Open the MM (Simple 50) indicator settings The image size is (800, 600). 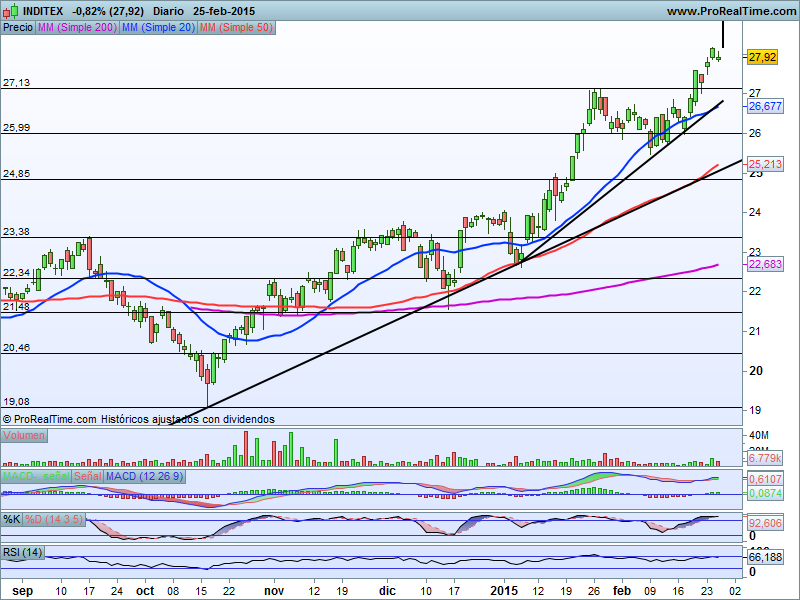point(235,28)
